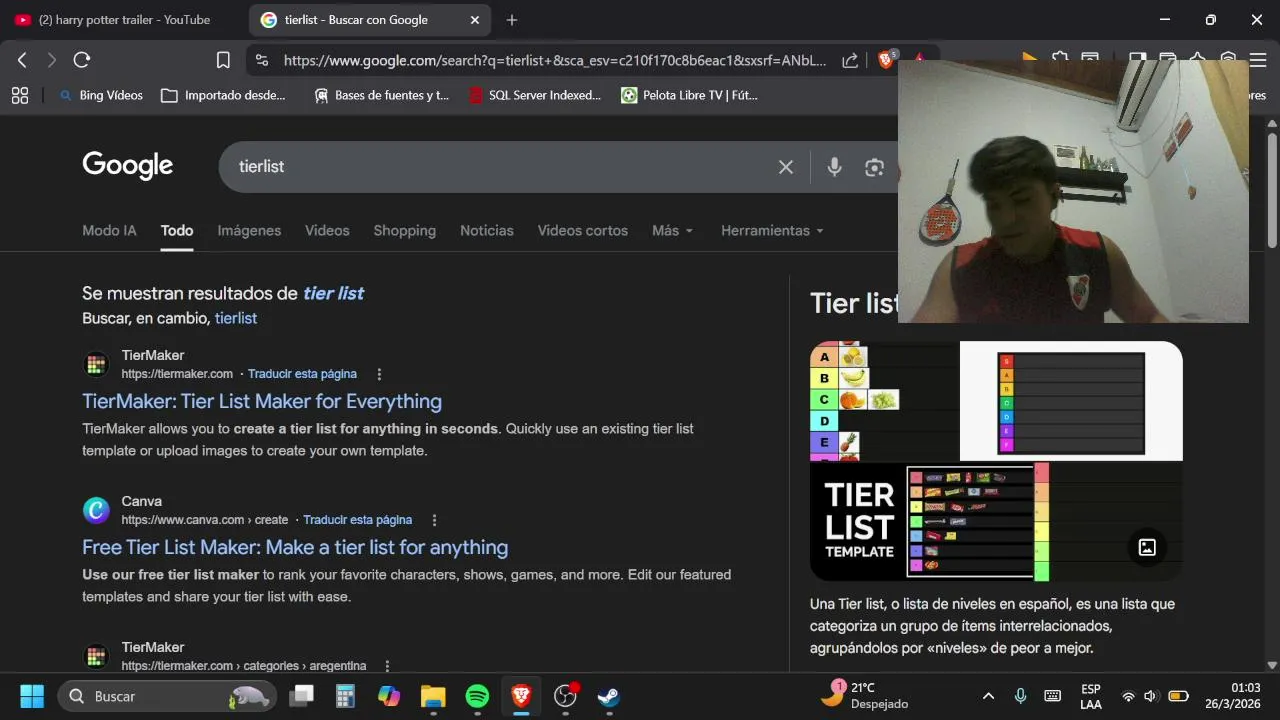Click the address bar URL

tap(555, 60)
